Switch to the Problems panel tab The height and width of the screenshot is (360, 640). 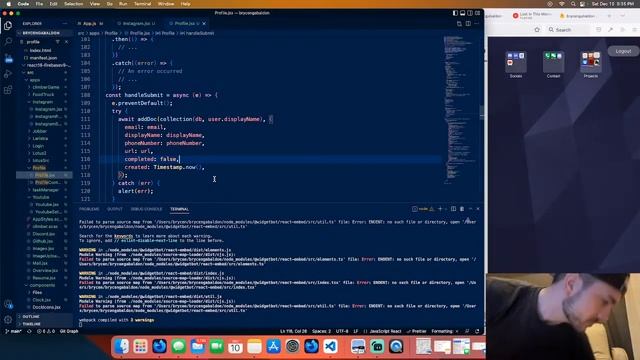89,209
